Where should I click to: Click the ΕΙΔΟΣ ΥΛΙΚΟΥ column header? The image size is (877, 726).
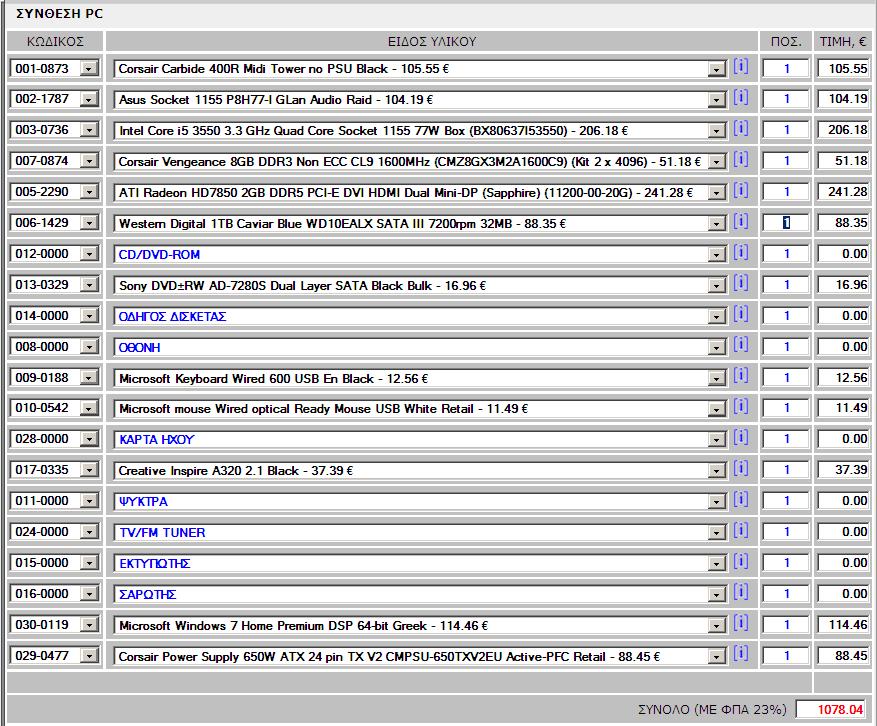click(x=432, y=41)
